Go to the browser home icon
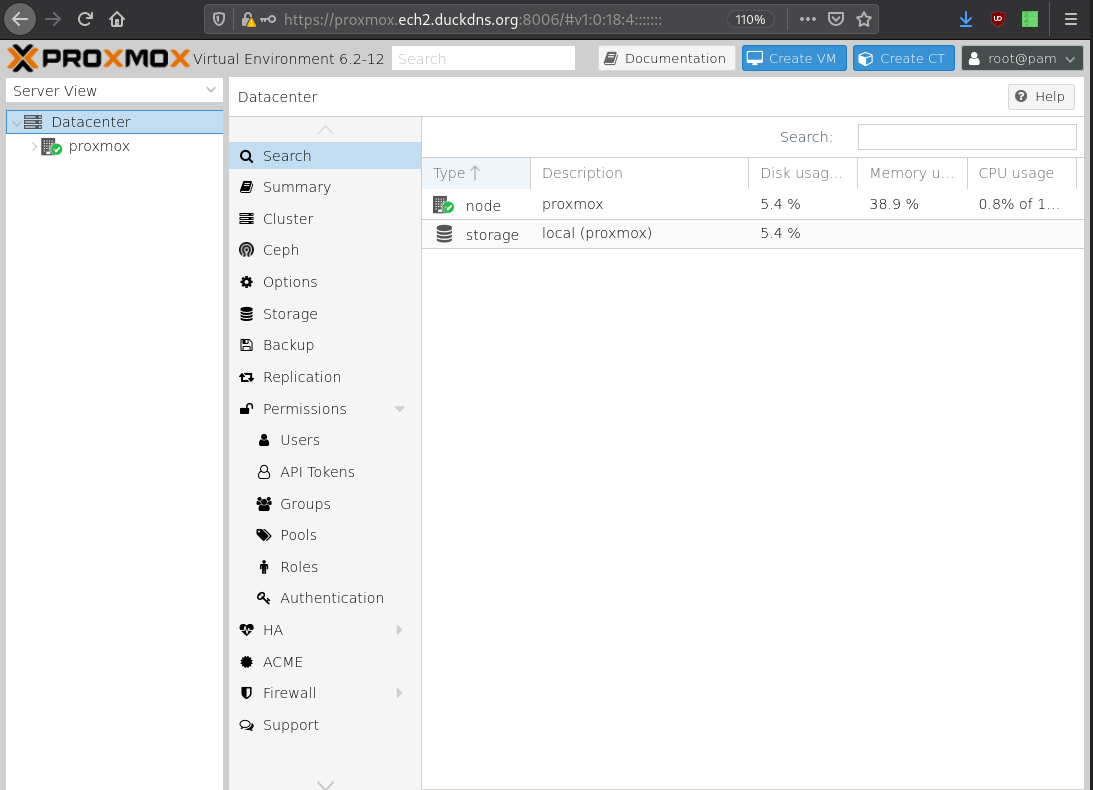Viewport: 1093px width, 790px height. [x=117, y=19]
